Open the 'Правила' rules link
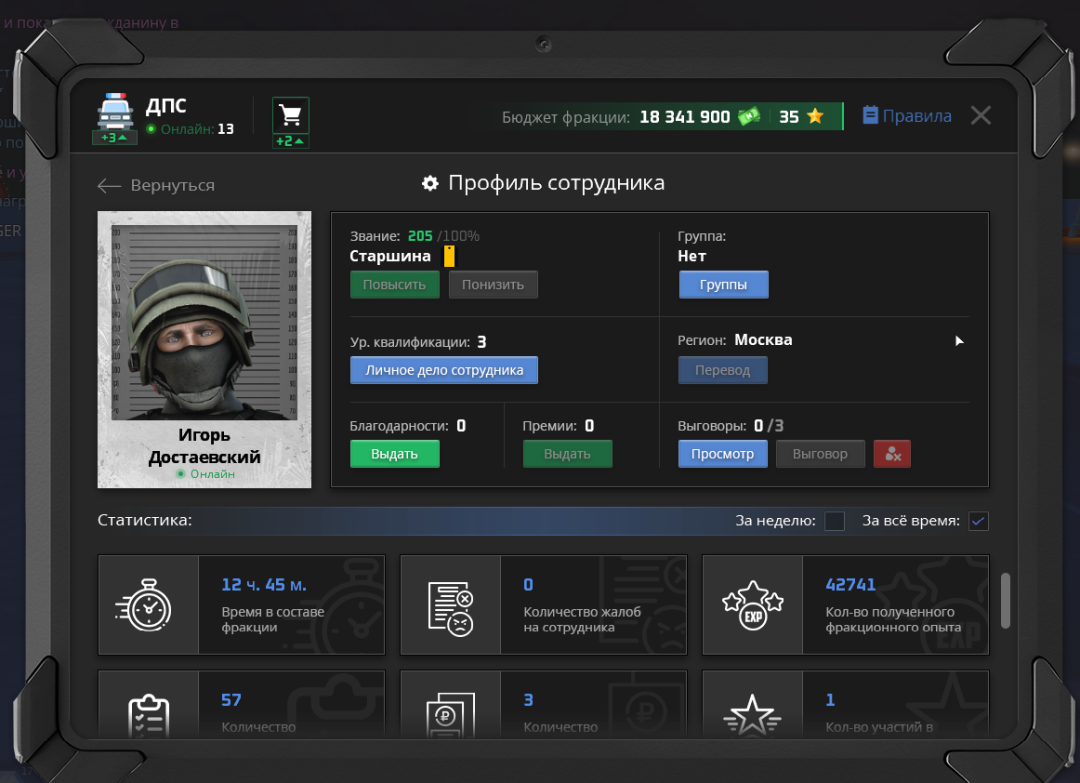1080x783 pixels. coord(906,116)
